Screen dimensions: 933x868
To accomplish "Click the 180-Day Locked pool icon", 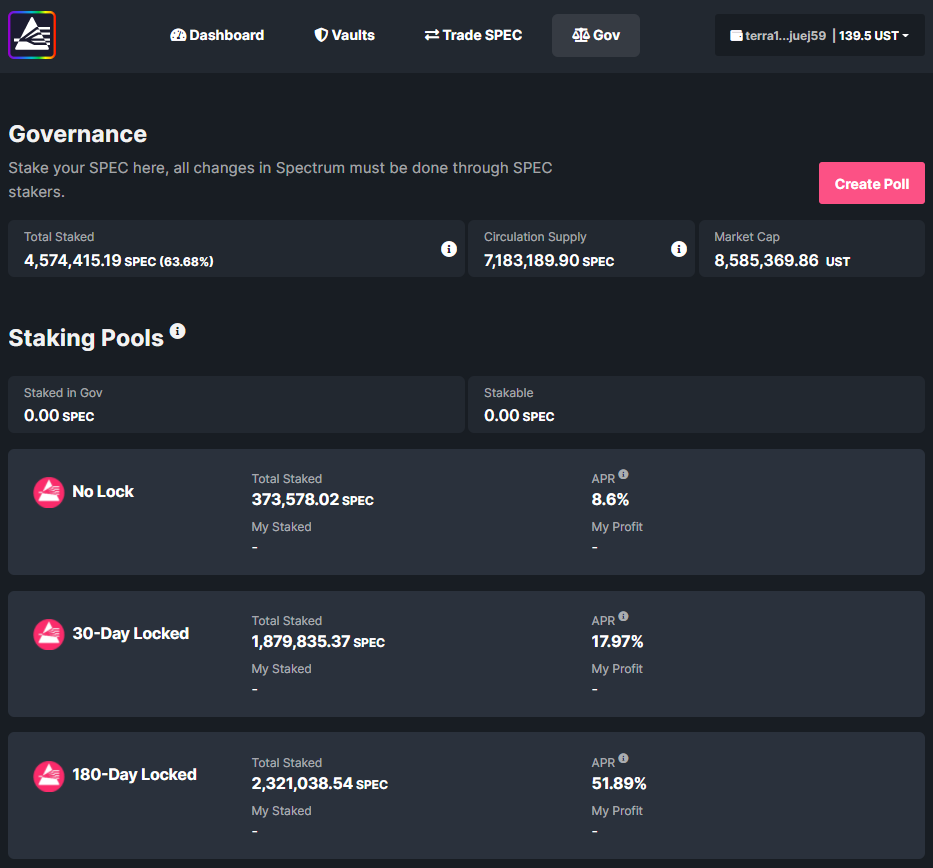I will coord(49,776).
